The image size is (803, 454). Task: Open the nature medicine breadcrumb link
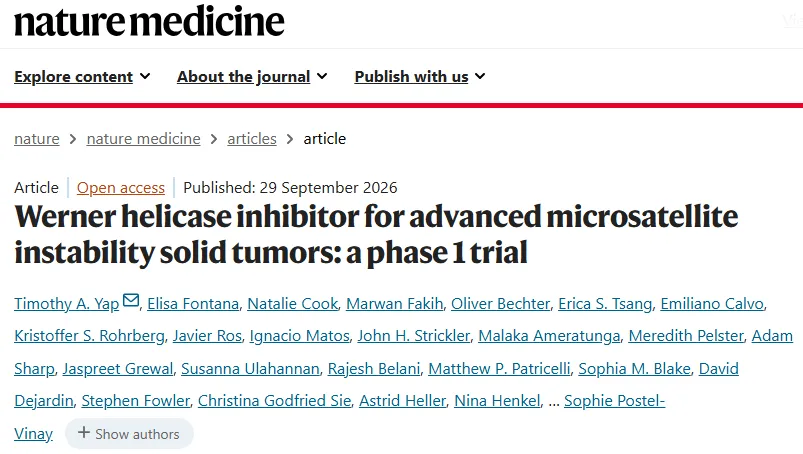pyautogui.click(x=143, y=139)
